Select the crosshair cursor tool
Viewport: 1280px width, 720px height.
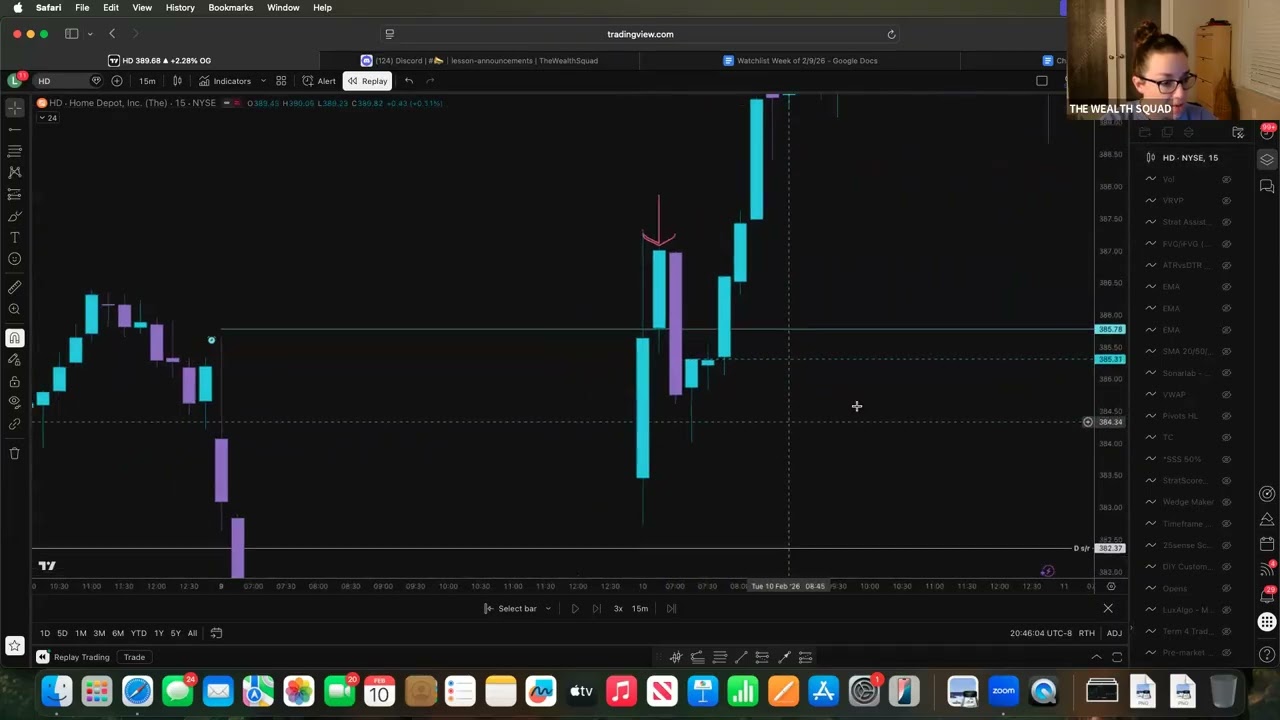[x=15, y=107]
